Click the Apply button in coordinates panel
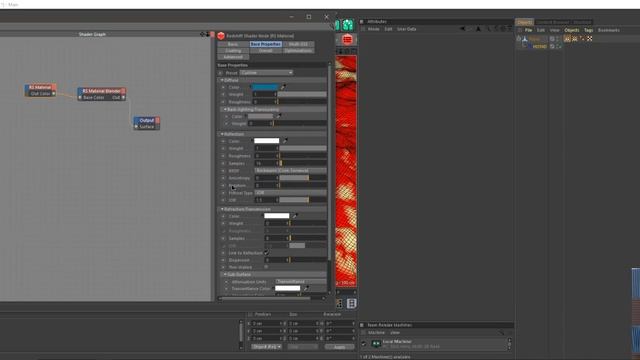Image resolution: width=640 pixels, height=360 pixels. click(340, 347)
